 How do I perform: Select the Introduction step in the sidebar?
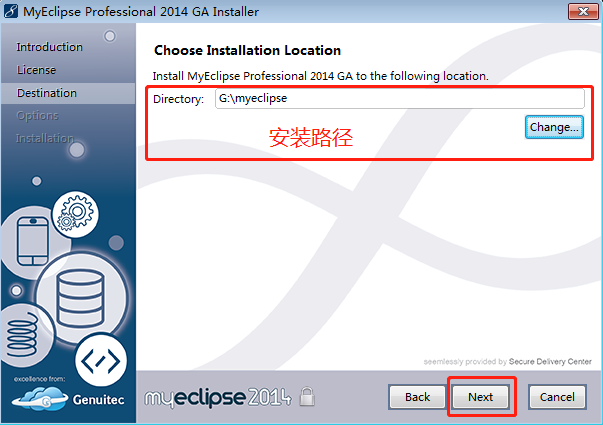point(49,47)
